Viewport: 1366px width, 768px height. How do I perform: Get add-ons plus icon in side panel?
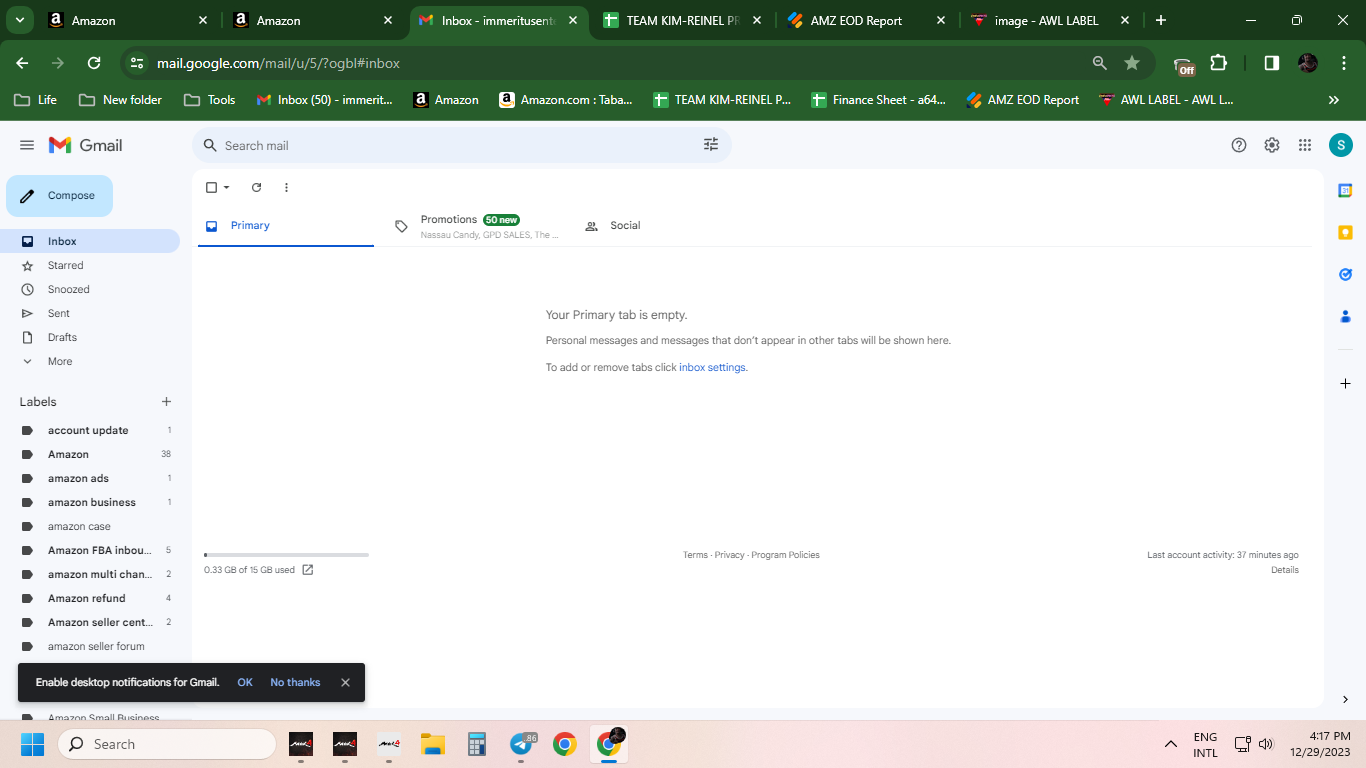point(1345,383)
